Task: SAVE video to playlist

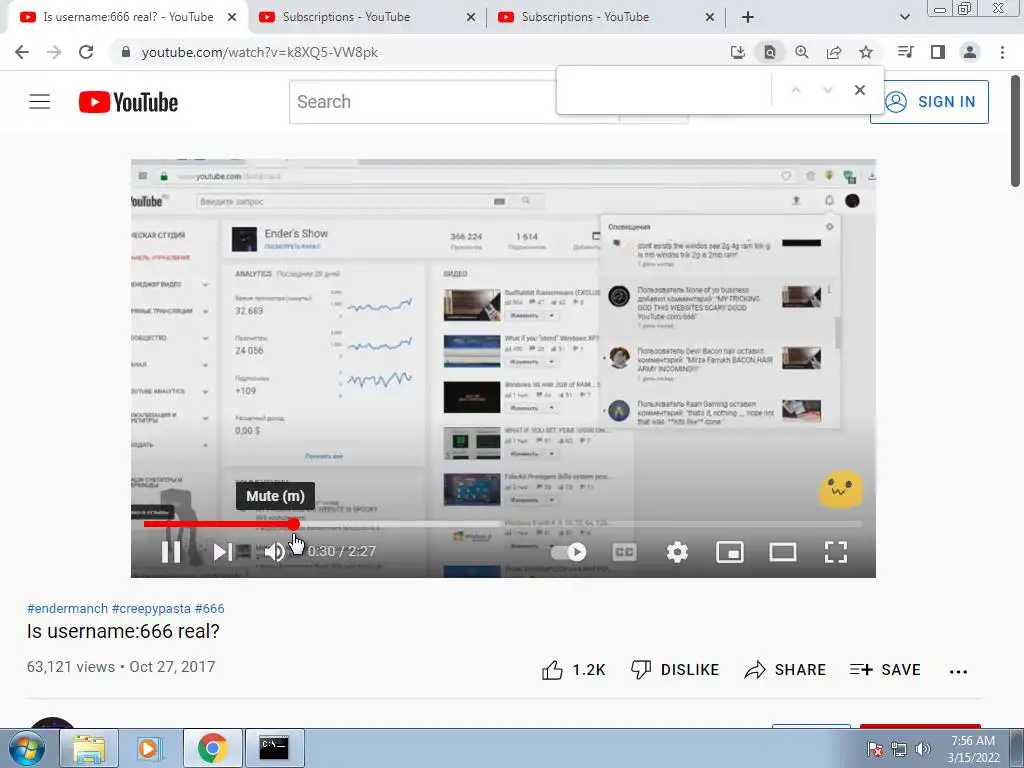Action: point(885,670)
